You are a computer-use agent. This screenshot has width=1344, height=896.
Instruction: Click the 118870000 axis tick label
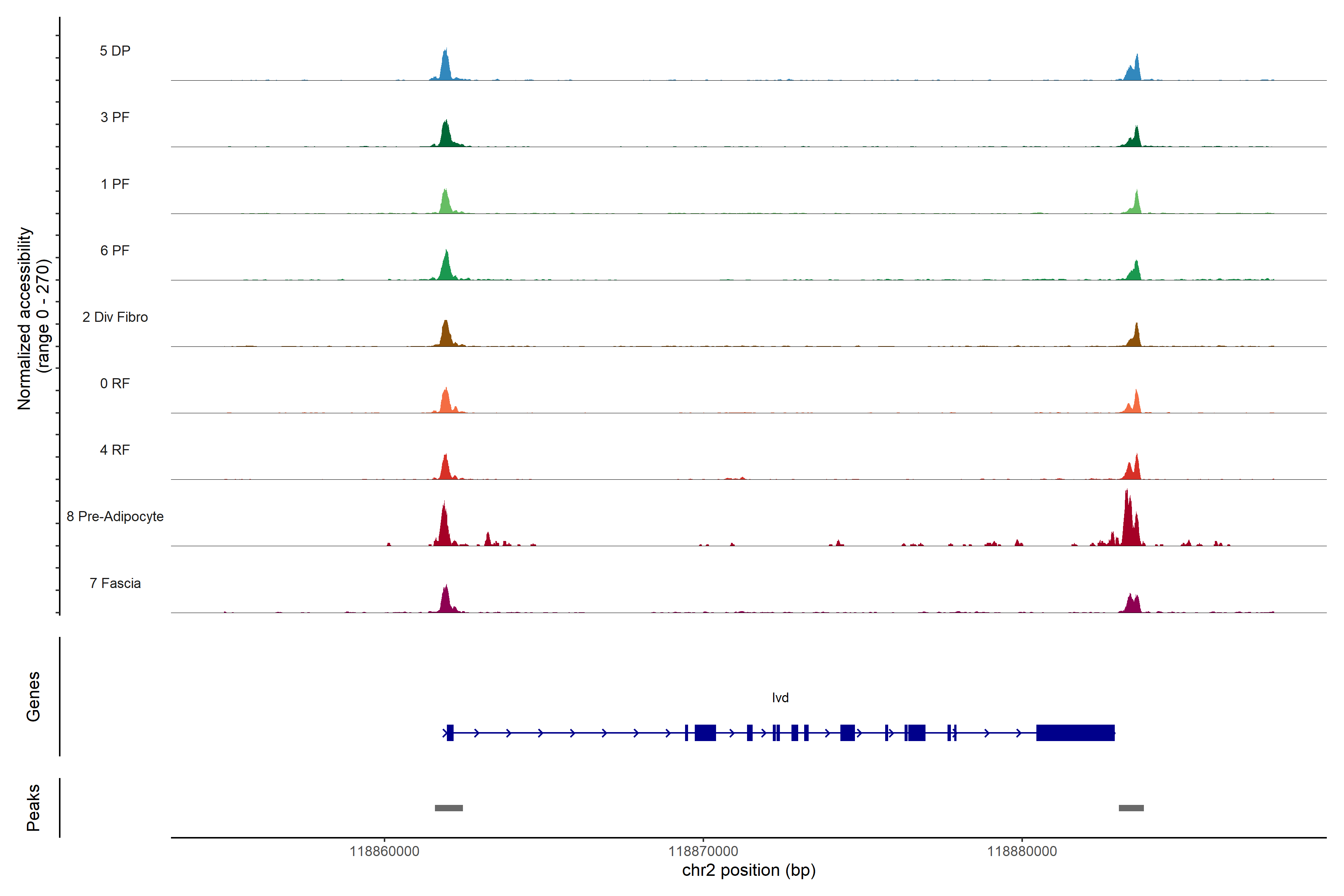[703, 851]
